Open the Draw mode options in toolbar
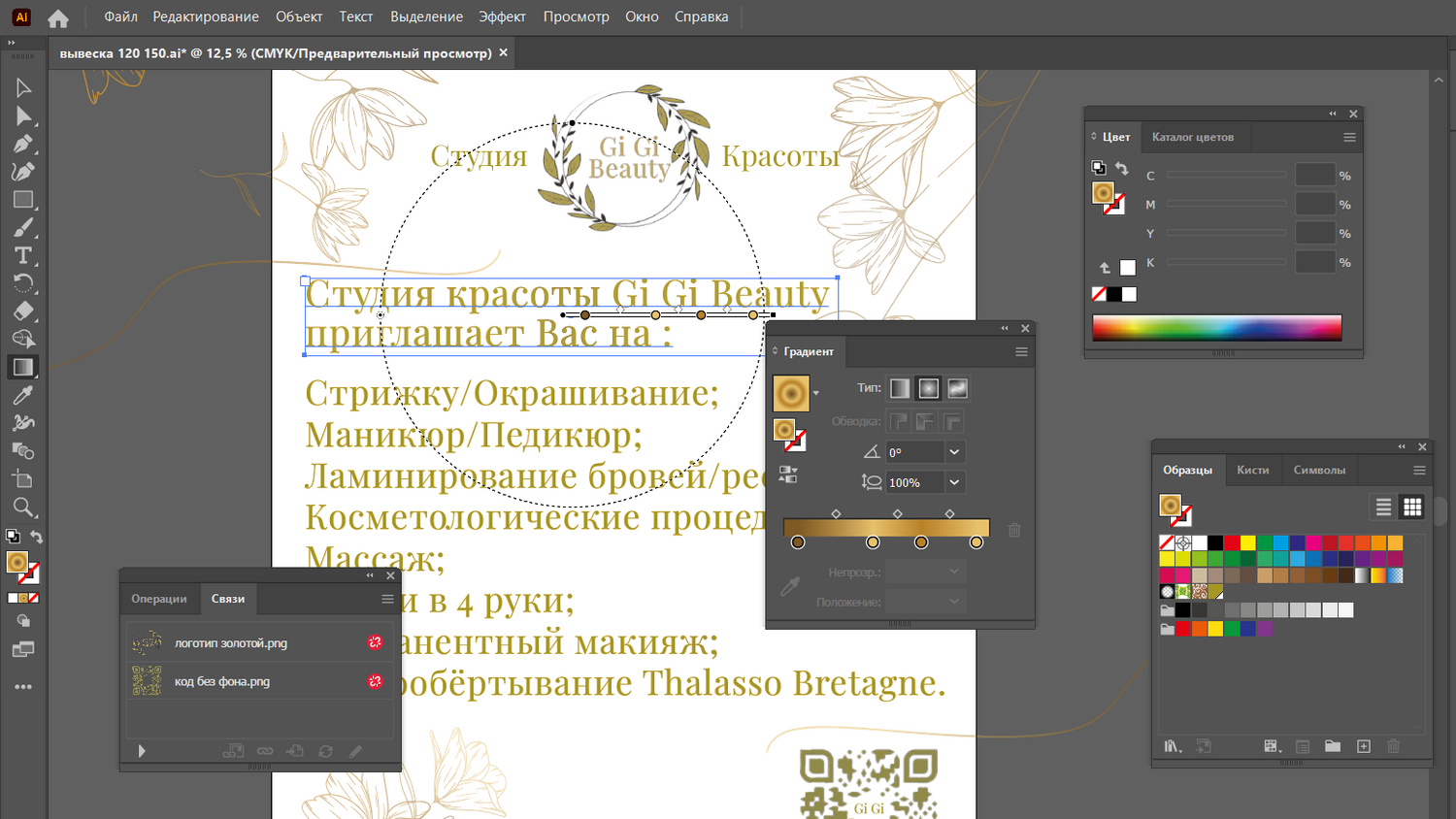 [x=23, y=621]
